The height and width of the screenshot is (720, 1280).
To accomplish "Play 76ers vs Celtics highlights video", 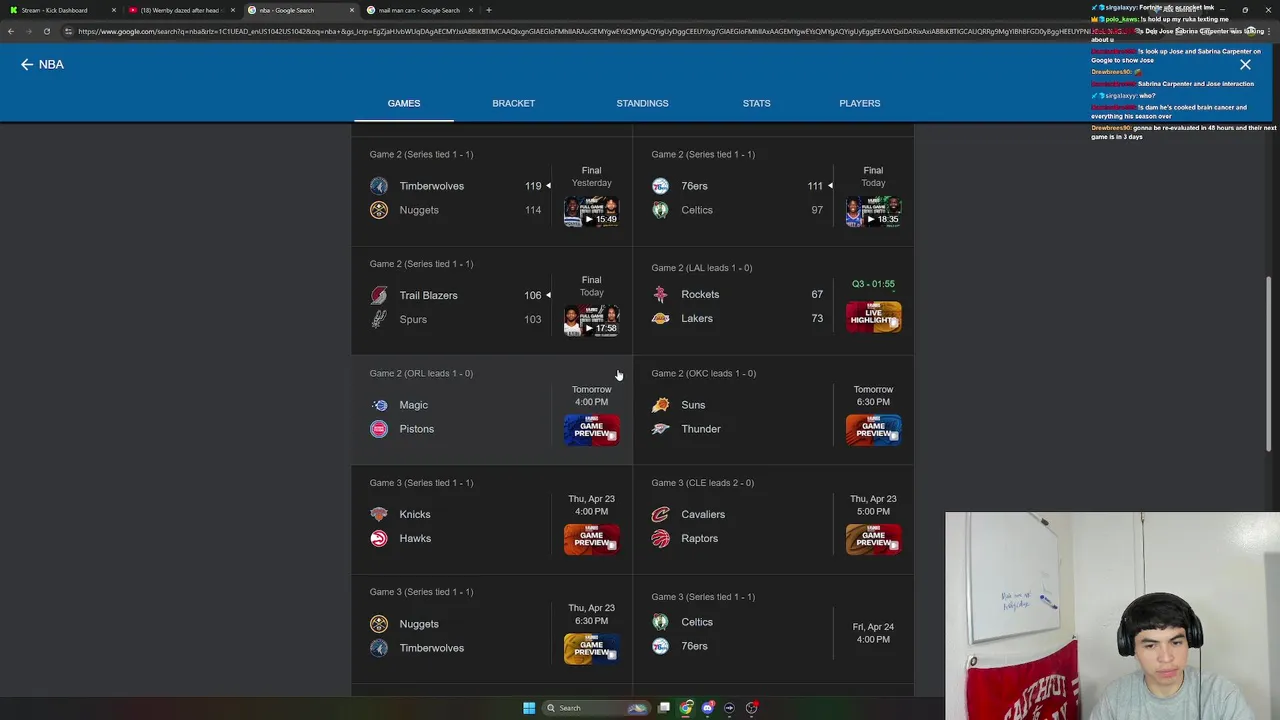I will coord(873,211).
